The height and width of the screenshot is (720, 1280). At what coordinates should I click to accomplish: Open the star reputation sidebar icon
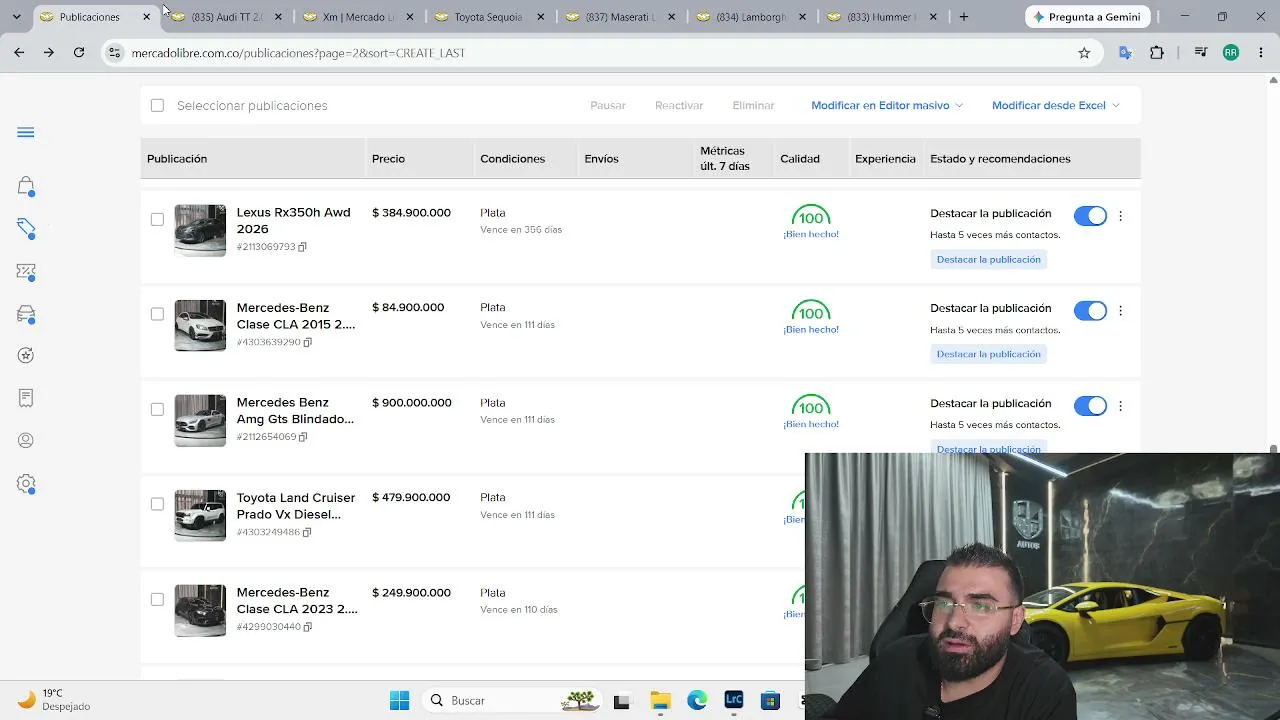click(x=26, y=355)
